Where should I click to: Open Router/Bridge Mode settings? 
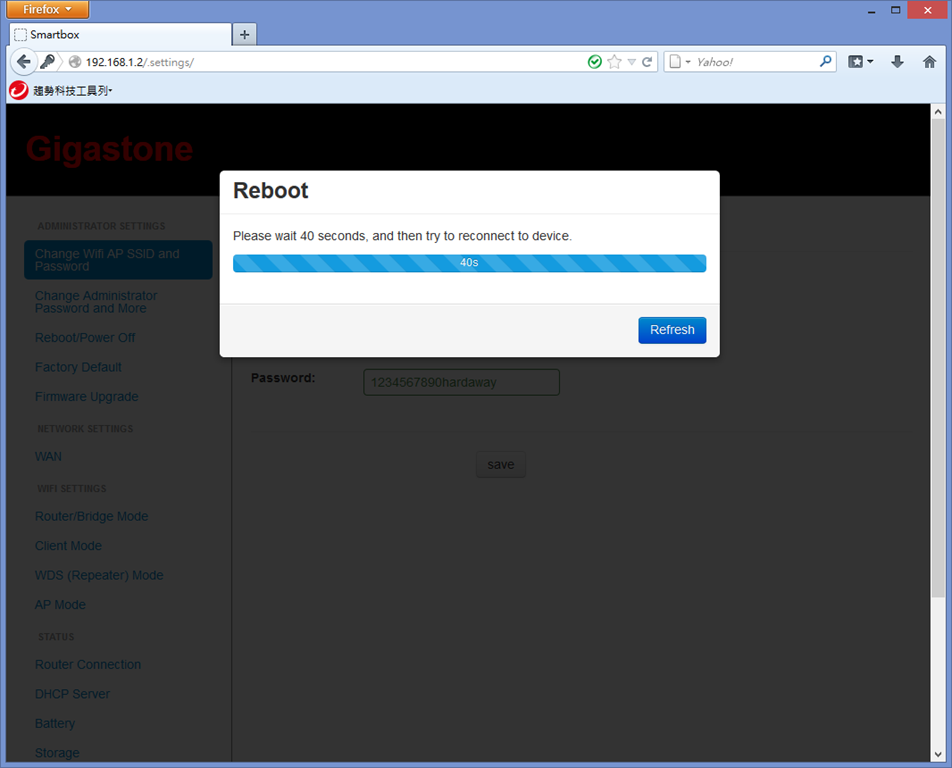[x=91, y=516]
